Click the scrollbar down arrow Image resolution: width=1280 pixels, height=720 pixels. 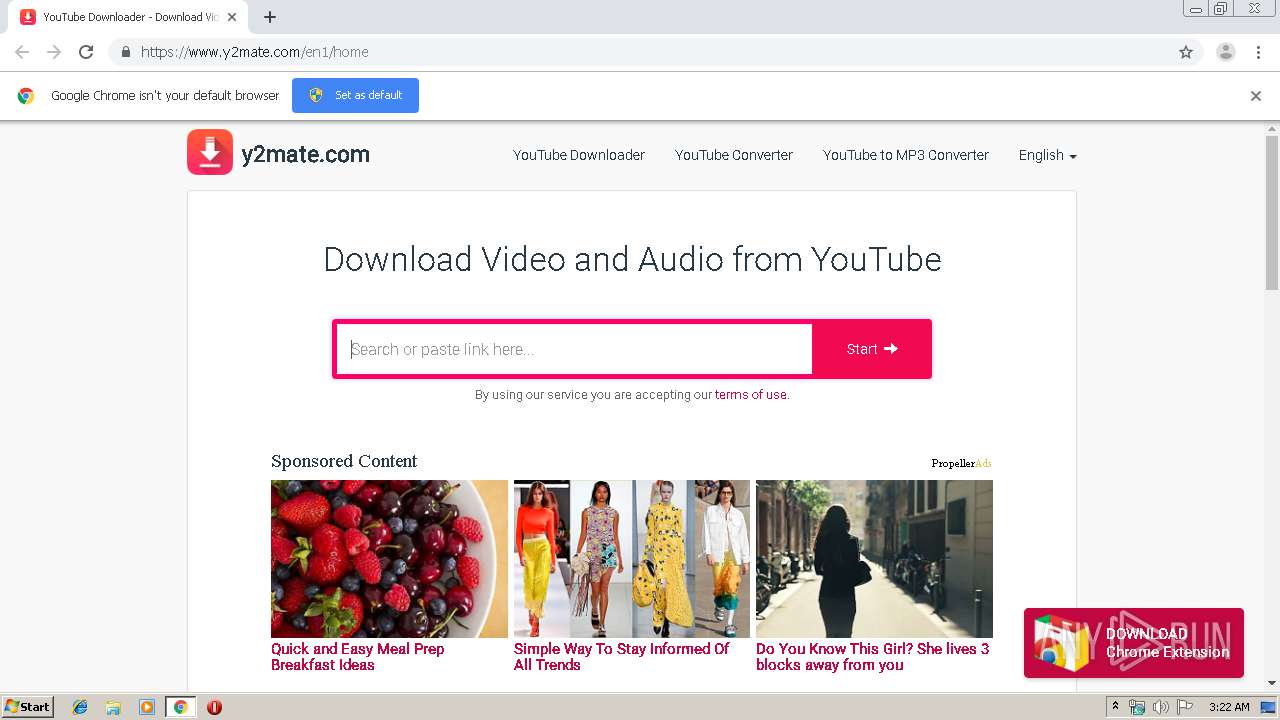tap(1272, 683)
